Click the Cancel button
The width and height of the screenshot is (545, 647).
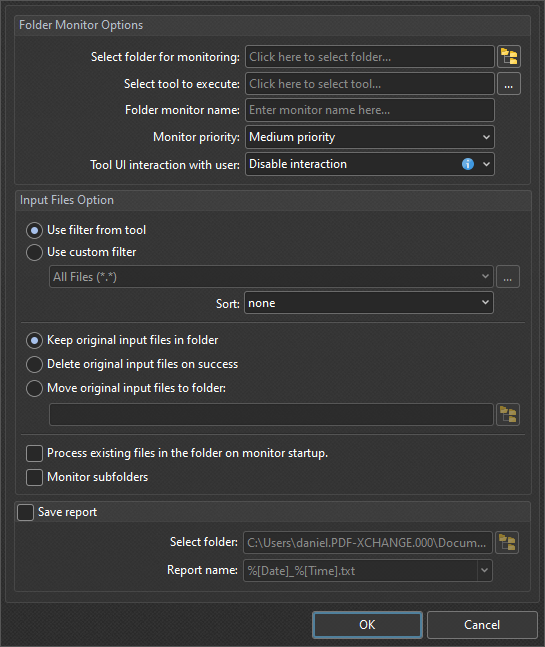482,625
